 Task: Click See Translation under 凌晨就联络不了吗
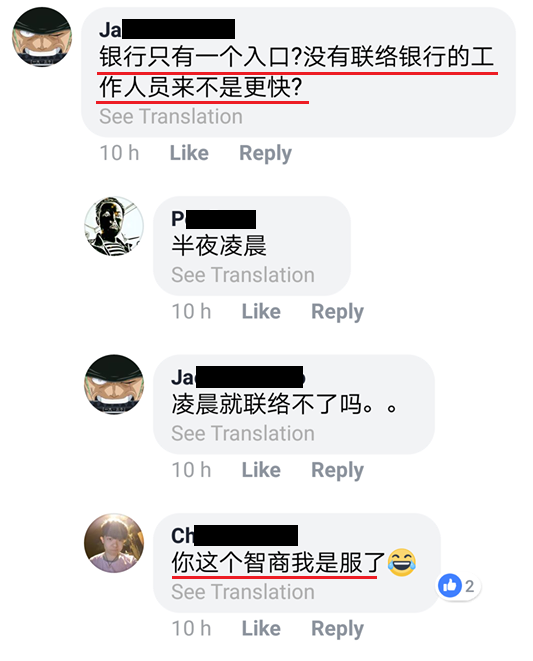pyautogui.click(x=243, y=433)
